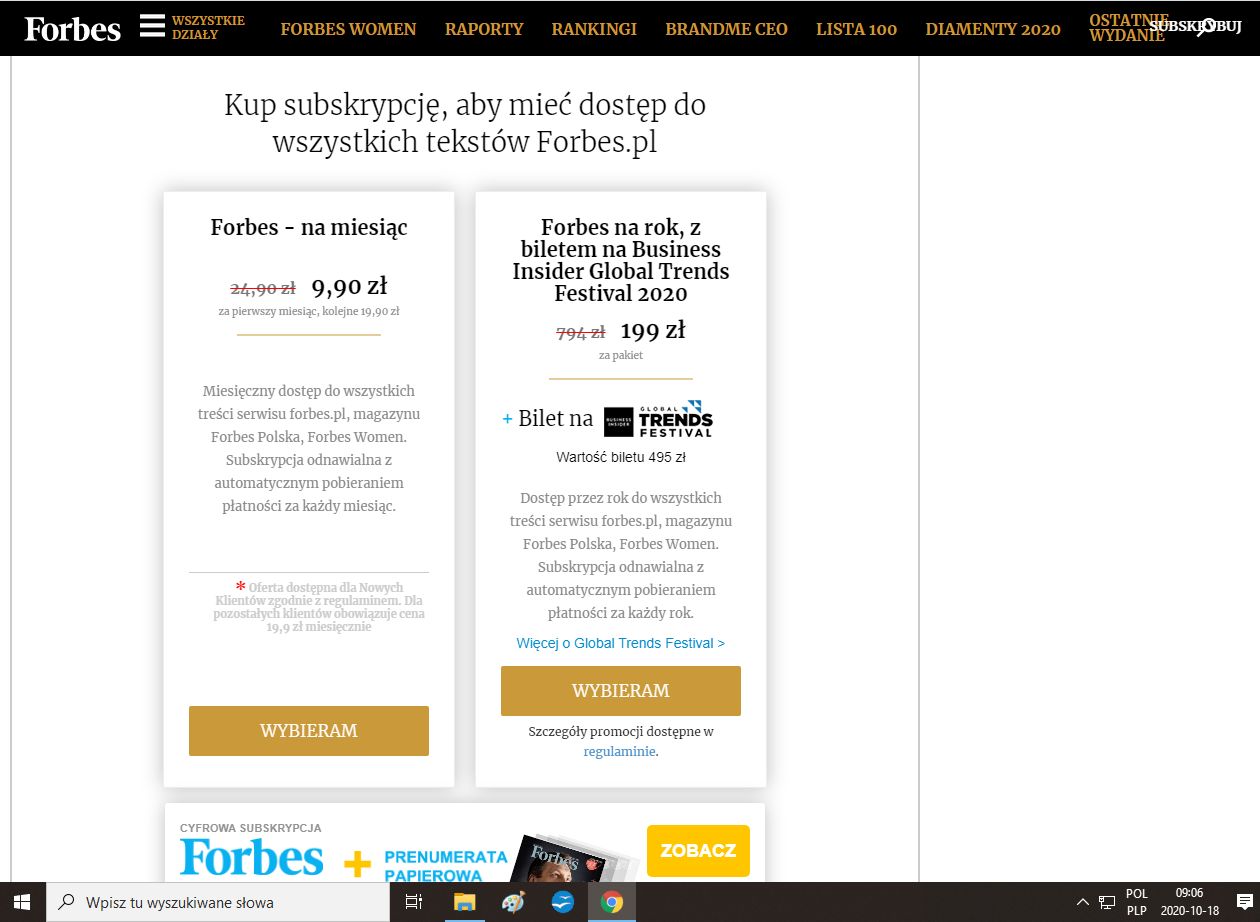Screen dimensions: 1260x922
Task: Click the yellow ZOBACZ banner button
Action: pos(698,851)
